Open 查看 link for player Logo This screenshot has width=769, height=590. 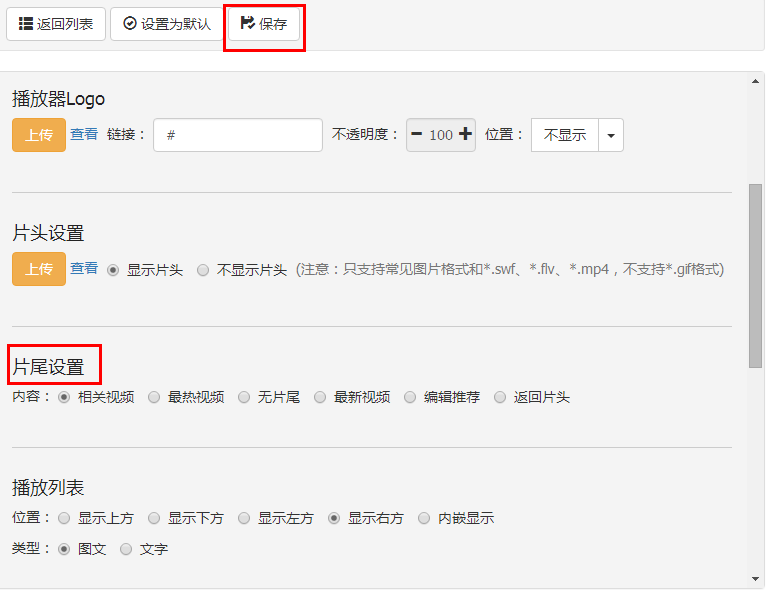coord(84,134)
